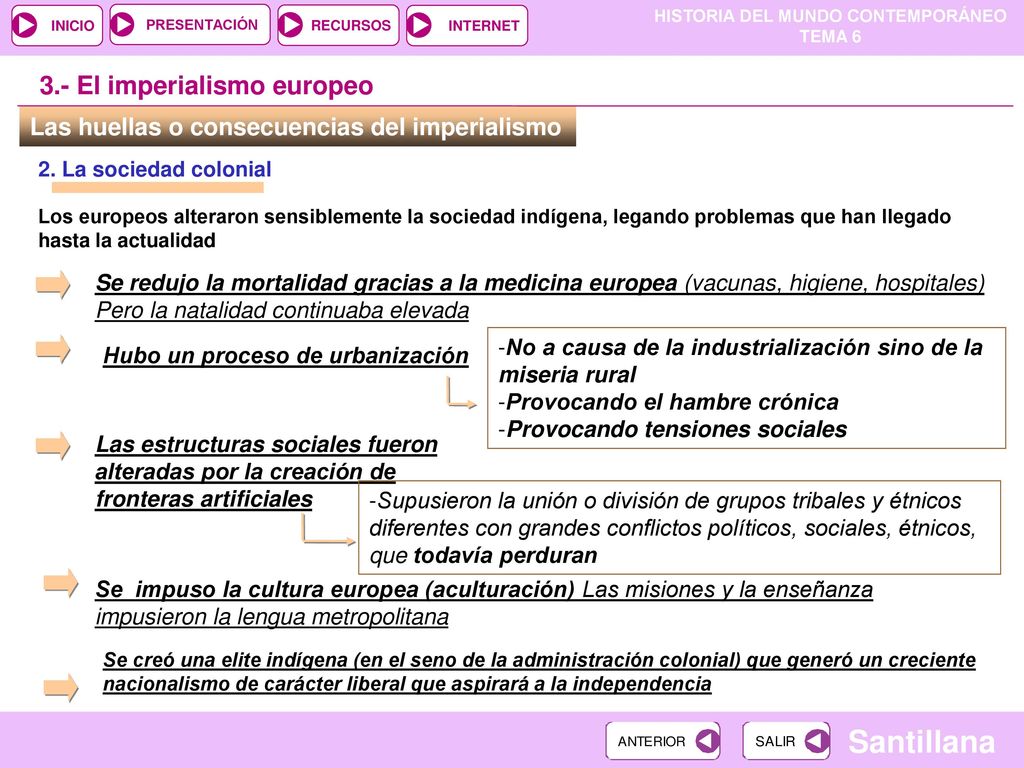Click the arrow icon beside SALIR
Screen dimensions: 1024x768
click(817, 741)
